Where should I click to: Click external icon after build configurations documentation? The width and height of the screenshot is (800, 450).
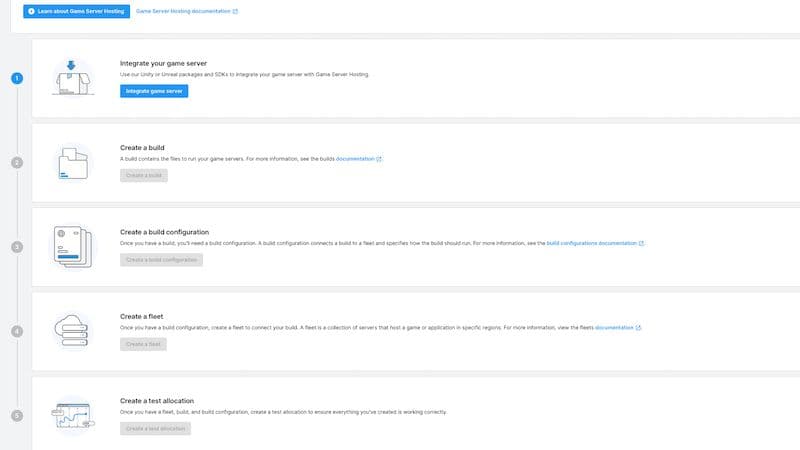click(642, 243)
